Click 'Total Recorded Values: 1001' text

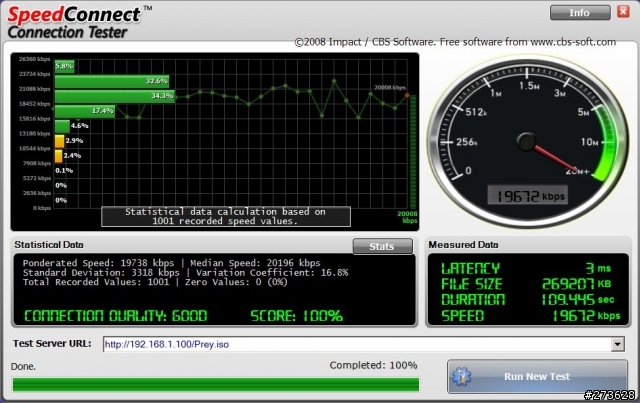96,282
